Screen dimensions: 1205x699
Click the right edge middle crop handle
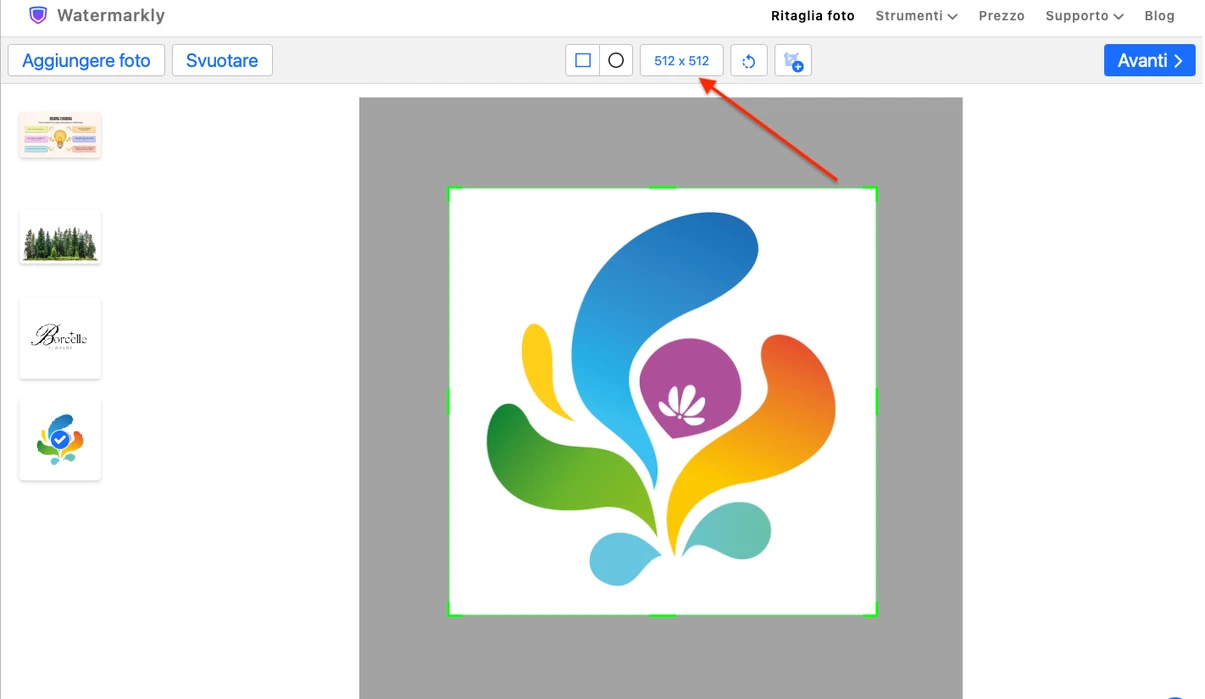tap(877, 402)
